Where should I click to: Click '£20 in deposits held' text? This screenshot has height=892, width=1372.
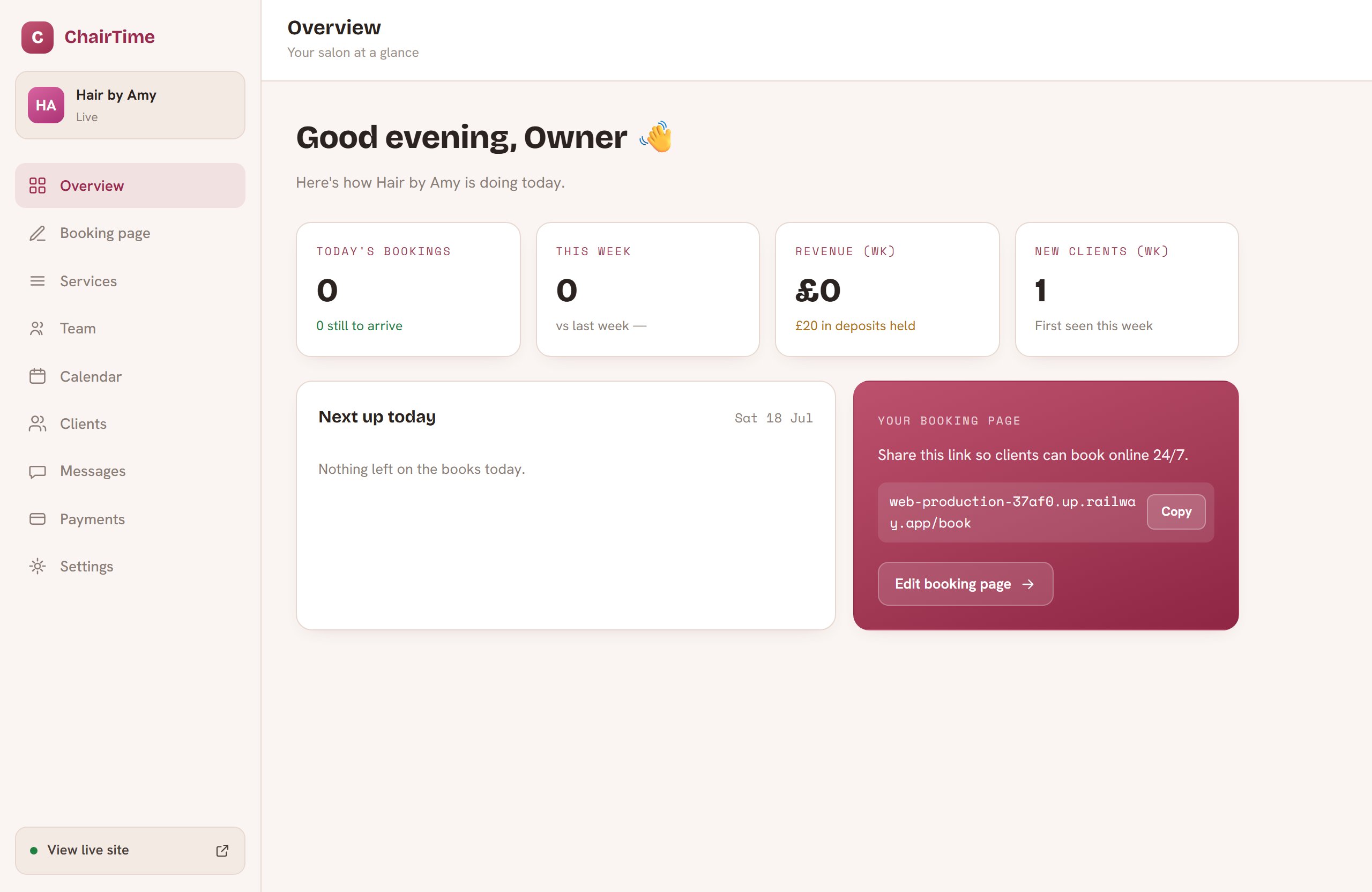(855, 326)
